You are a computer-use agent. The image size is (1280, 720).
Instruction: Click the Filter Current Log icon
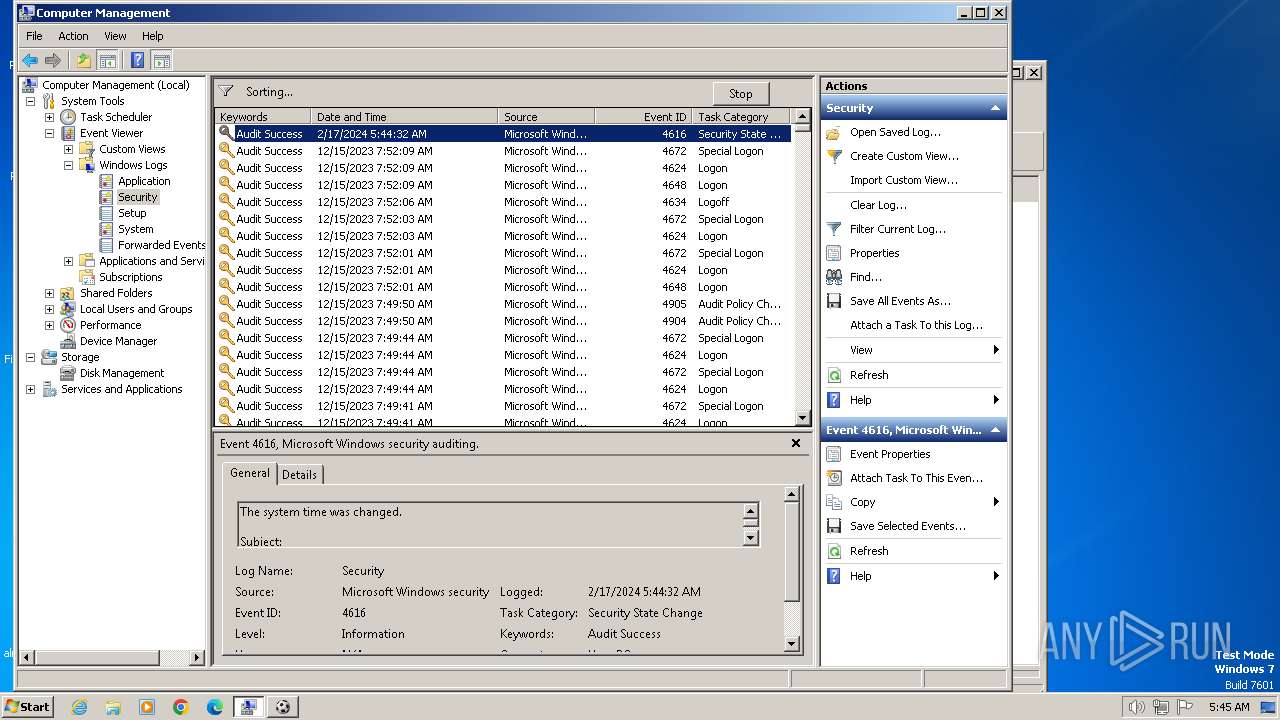click(834, 229)
